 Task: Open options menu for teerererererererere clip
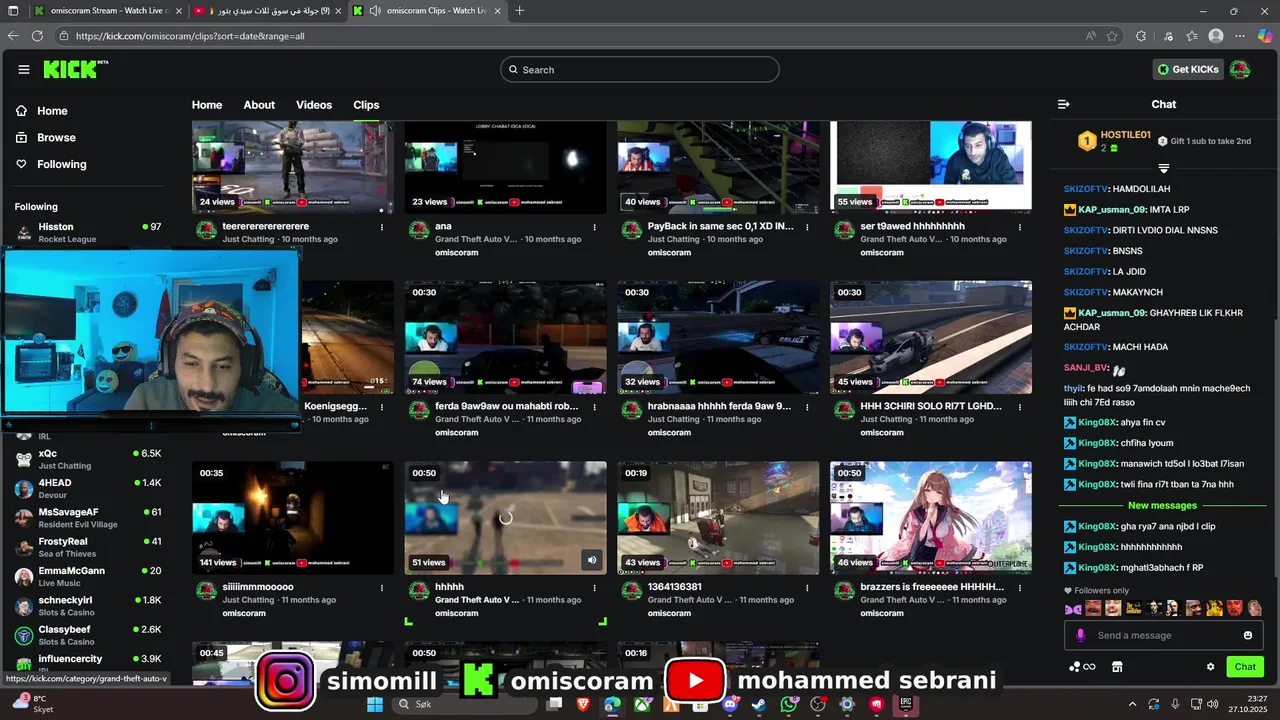(382, 227)
